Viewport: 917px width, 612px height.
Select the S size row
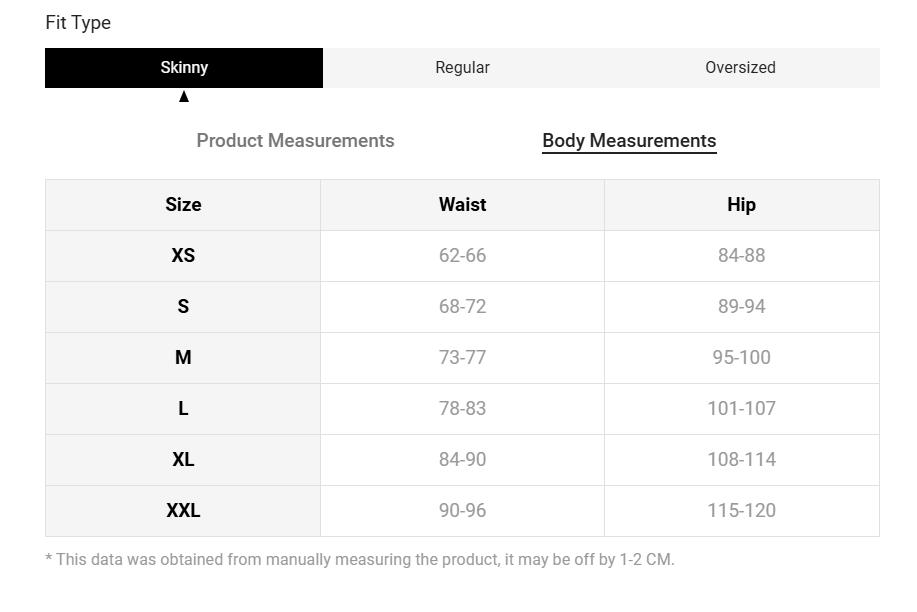click(x=183, y=306)
